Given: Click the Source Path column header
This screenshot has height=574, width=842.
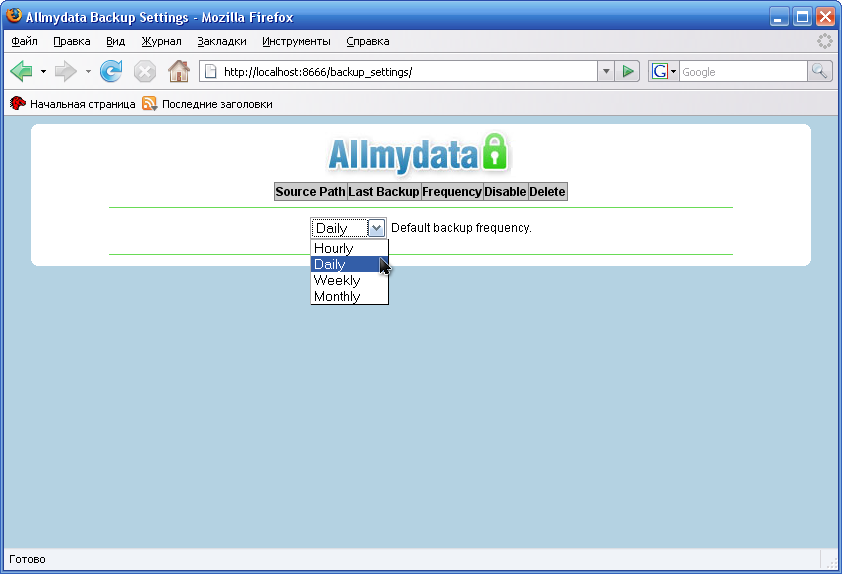Looking at the screenshot, I should (x=310, y=192).
